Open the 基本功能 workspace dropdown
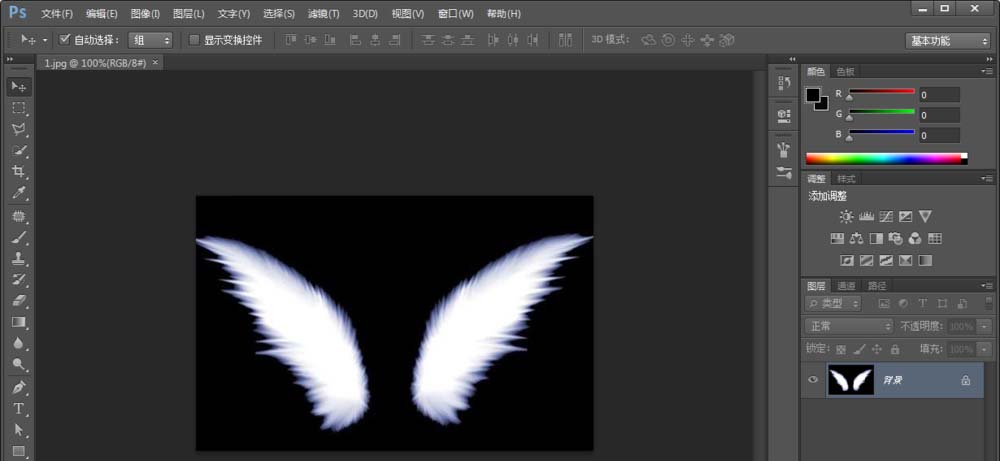 click(x=948, y=41)
